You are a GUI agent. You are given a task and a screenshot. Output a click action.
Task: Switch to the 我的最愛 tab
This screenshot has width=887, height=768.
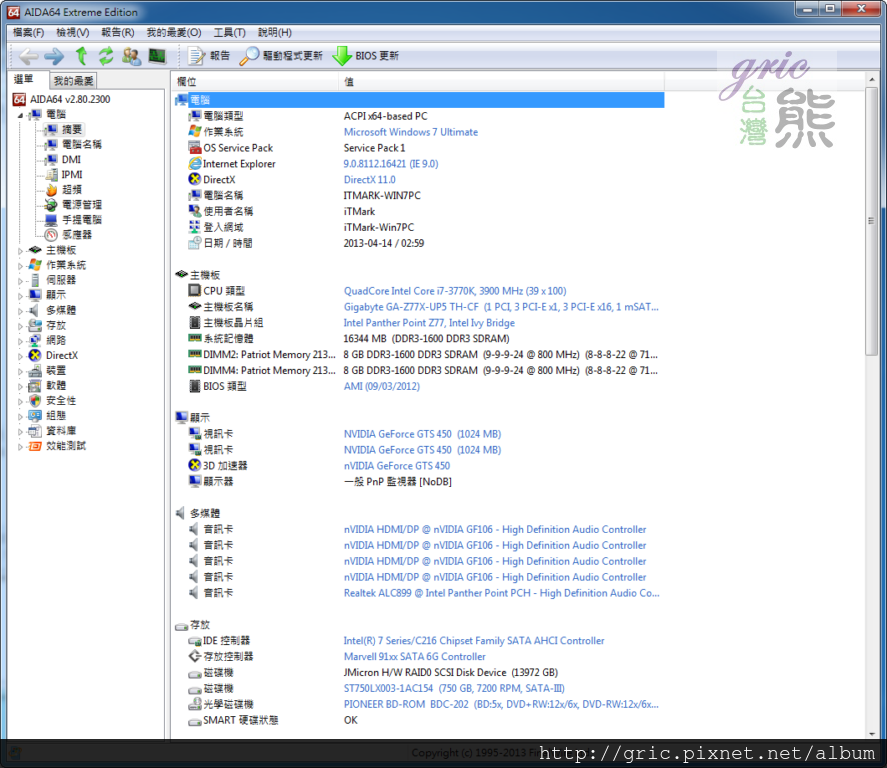pyautogui.click(x=74, y=81)
